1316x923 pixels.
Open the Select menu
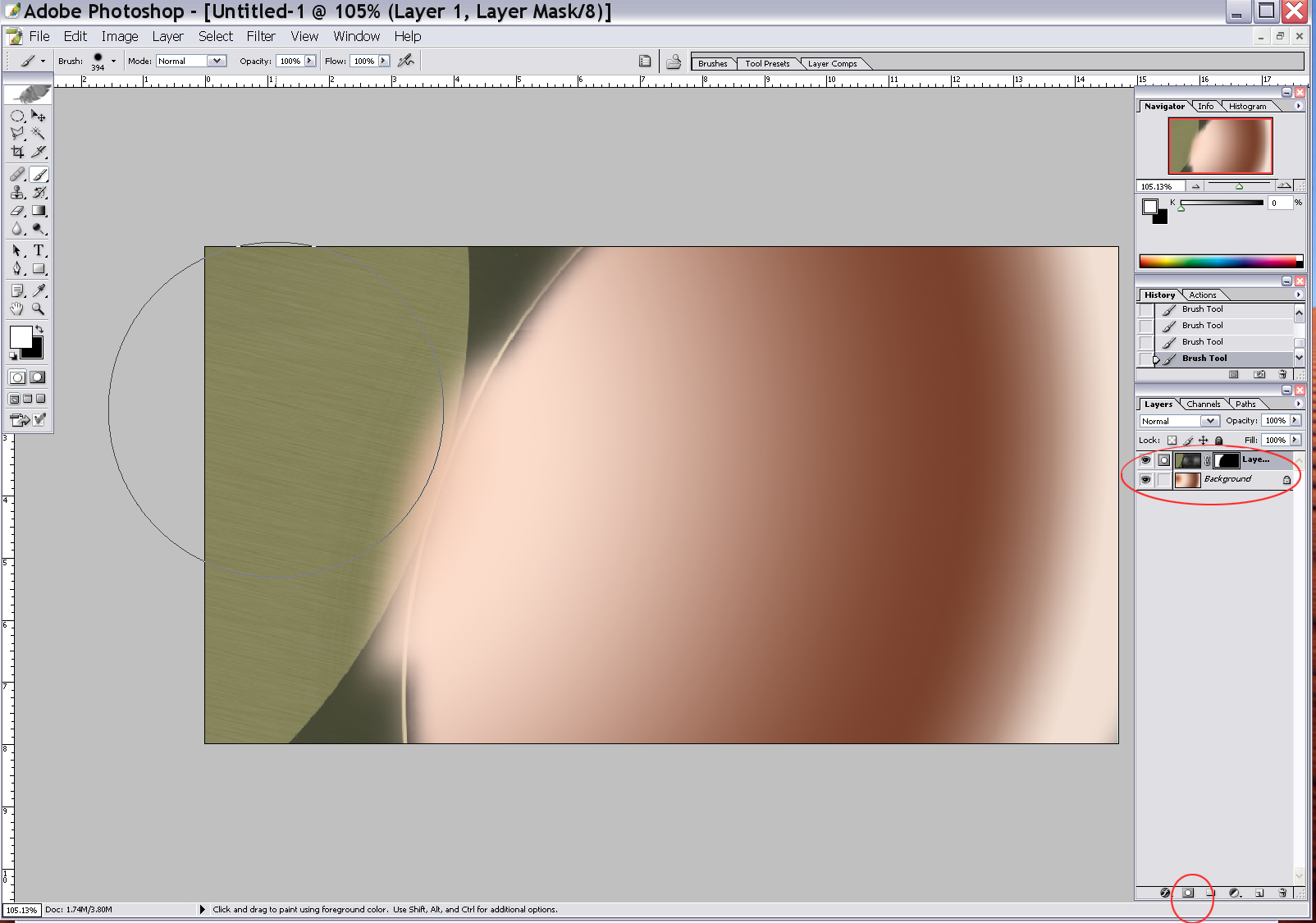click(x=216, y=36)
